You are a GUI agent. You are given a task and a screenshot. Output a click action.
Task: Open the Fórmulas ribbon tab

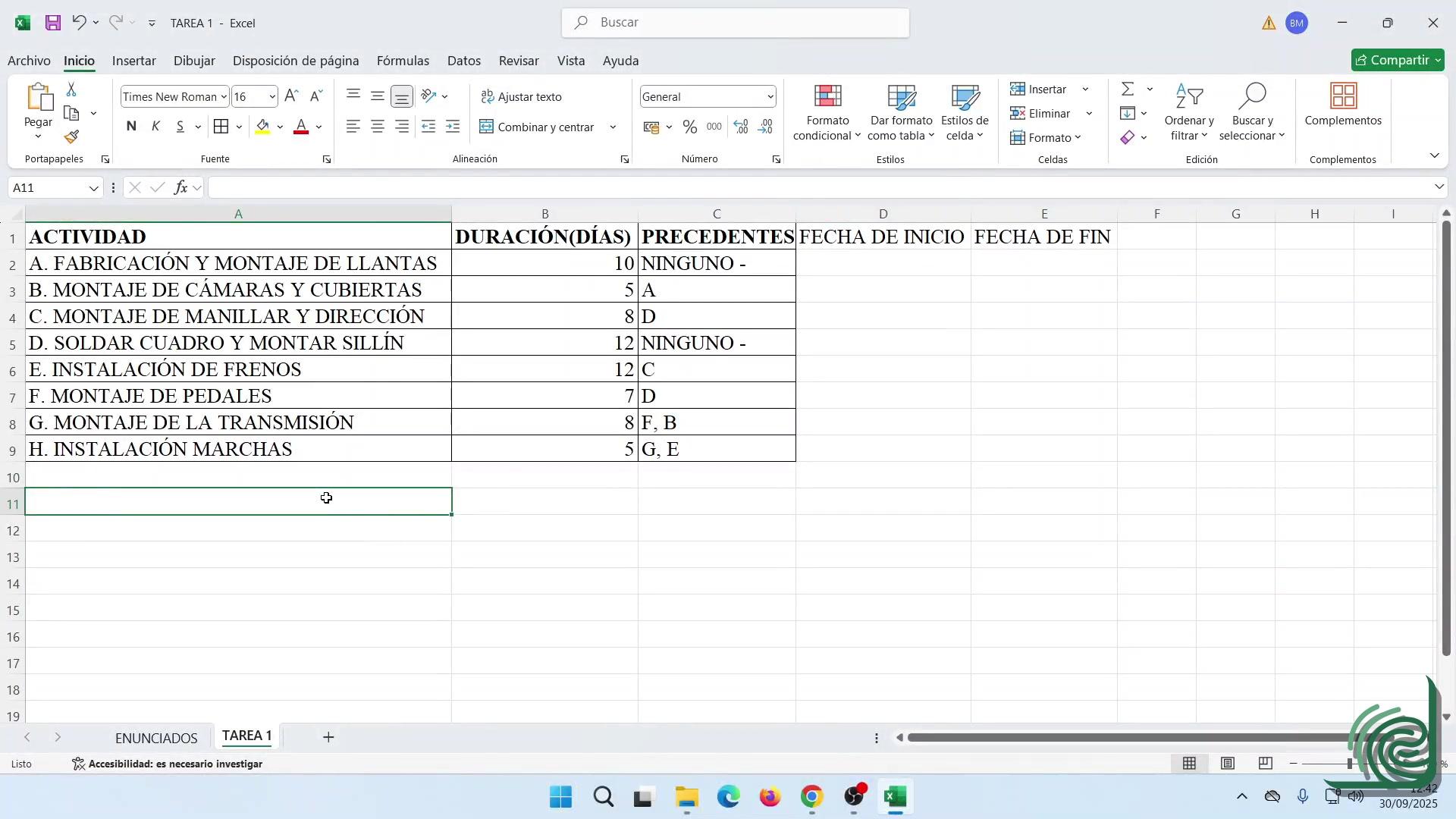[403, 61]
